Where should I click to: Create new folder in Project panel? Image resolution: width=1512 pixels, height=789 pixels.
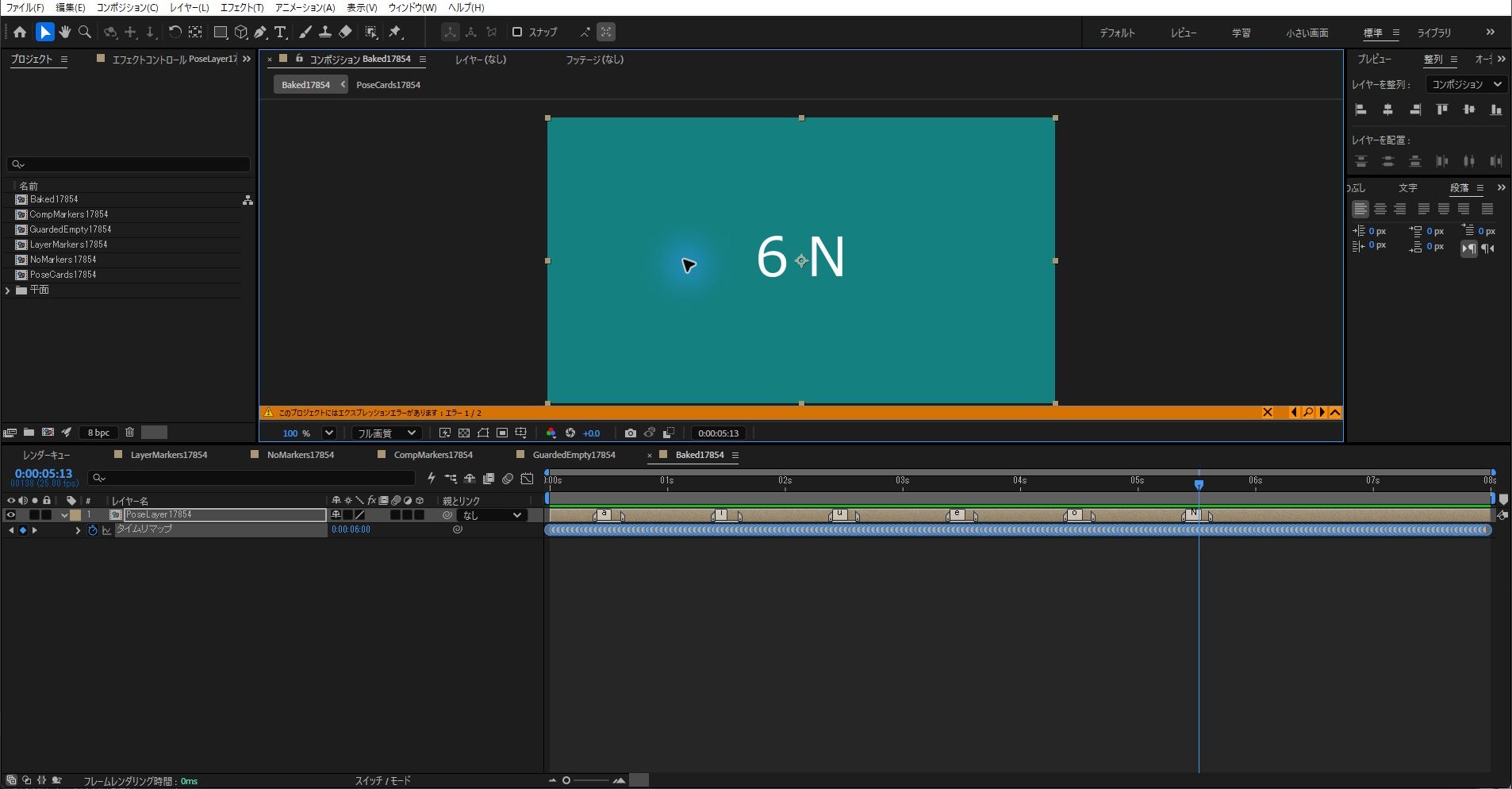pyautogui.click(x=29, y=432)
